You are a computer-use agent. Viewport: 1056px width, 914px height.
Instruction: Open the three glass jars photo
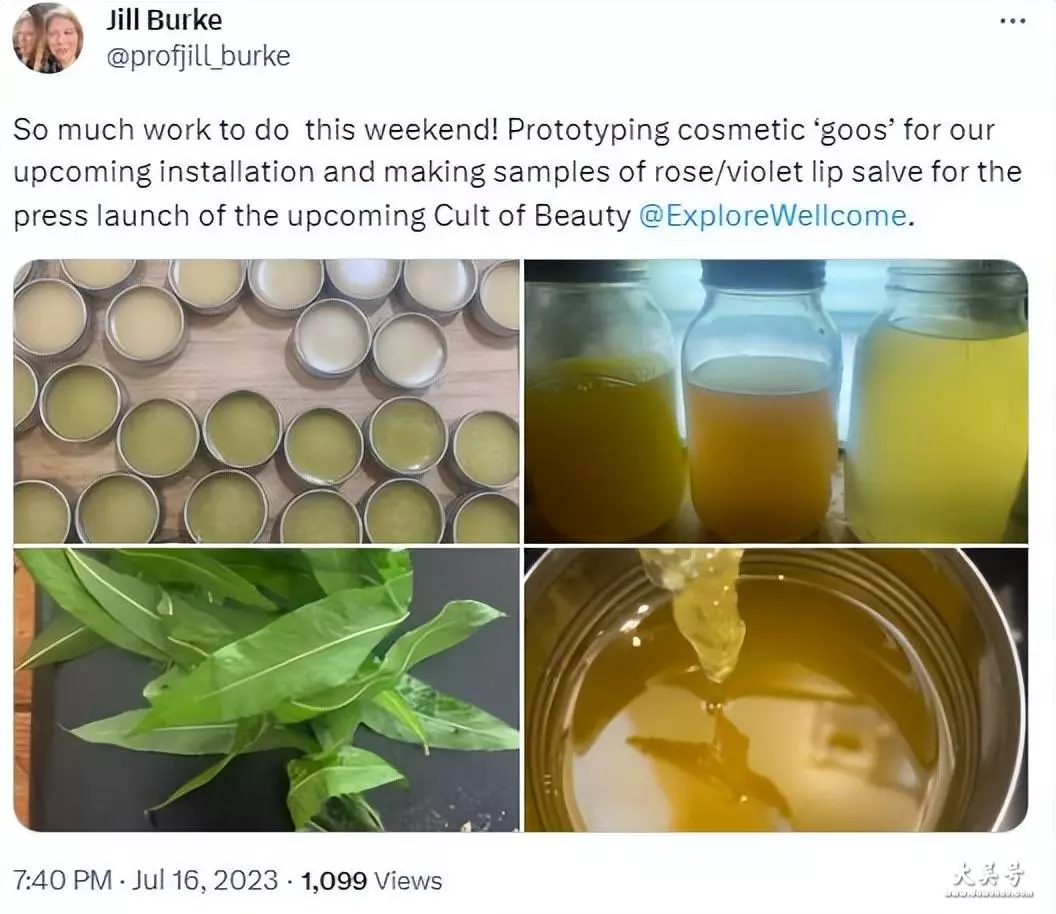coord(776,401)
